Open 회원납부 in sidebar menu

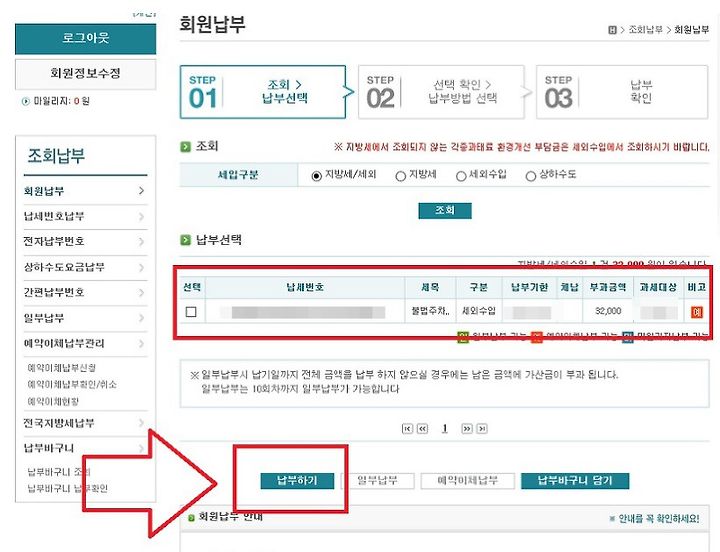pos(44,191)
